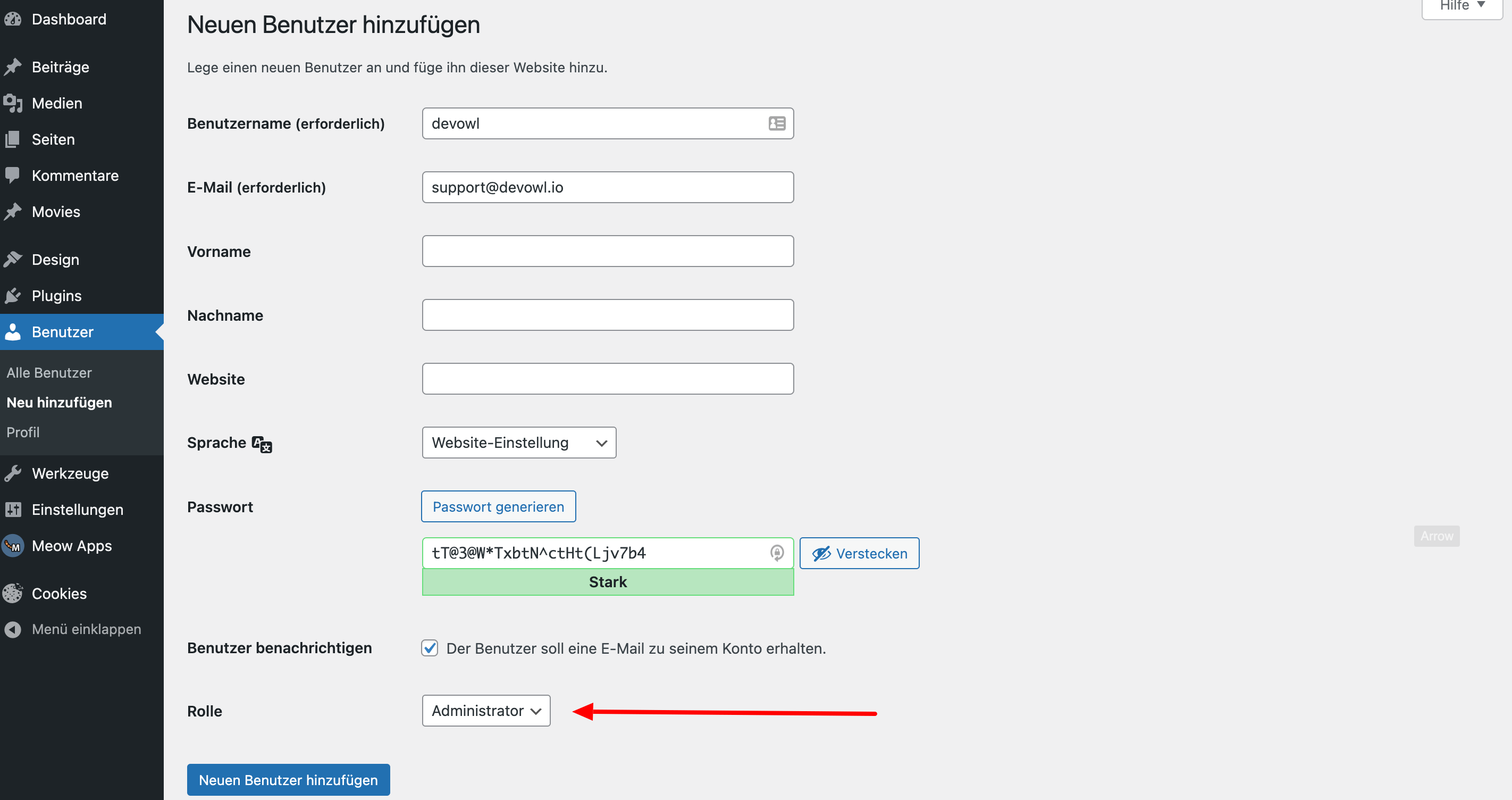Expand the Hilfe help panel
The image size is (1512, 800).
coord(1461,7)
